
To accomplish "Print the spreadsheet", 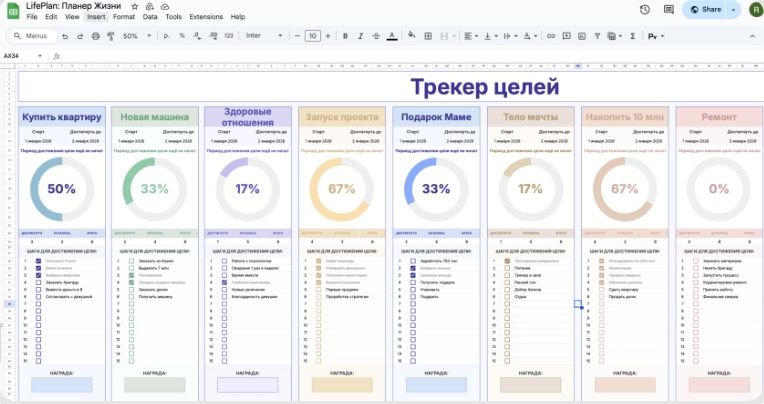I will (x=96, y=36).
